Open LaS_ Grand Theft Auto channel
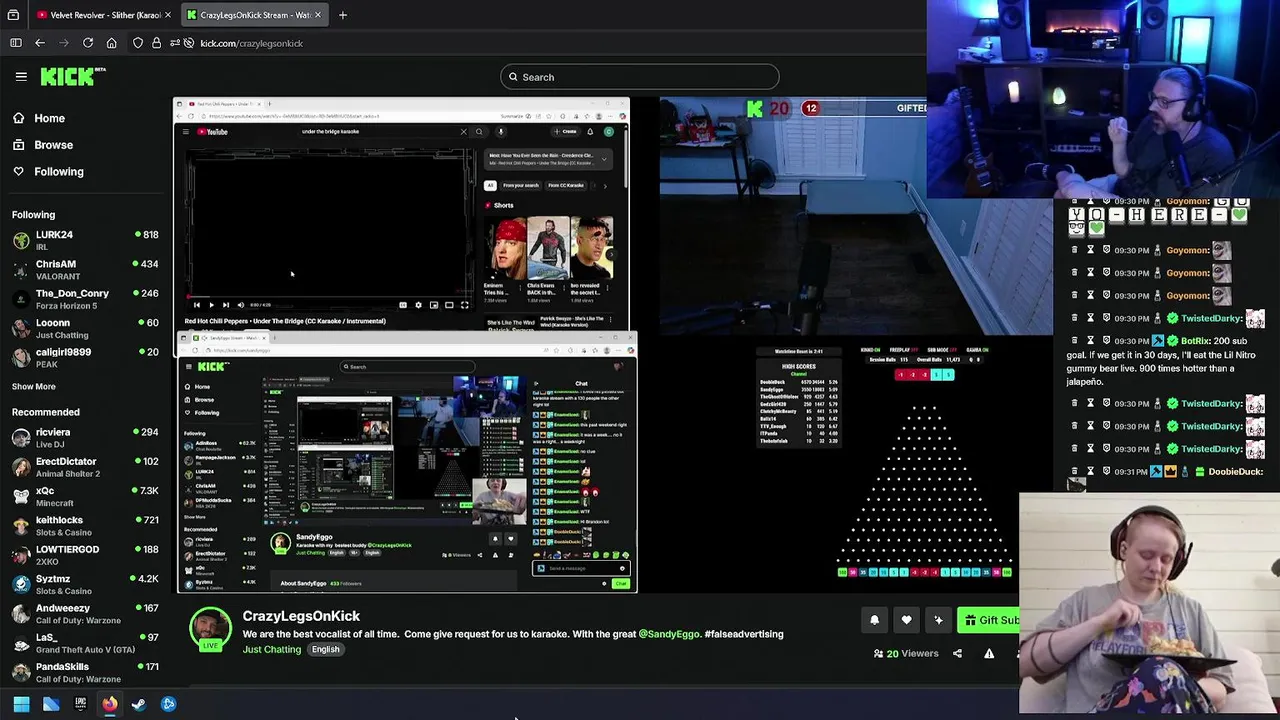Viewport: 1280px width, 720px height. (x=85, y=643)
